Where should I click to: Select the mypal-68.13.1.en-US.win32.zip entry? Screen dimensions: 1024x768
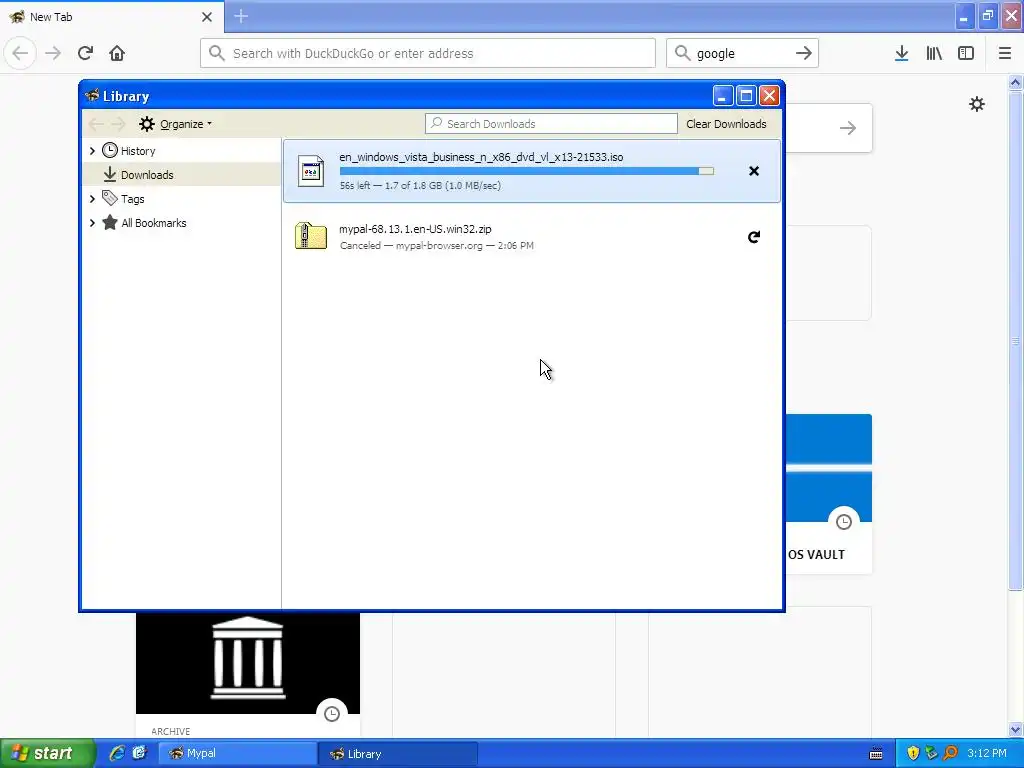point(532,236)
